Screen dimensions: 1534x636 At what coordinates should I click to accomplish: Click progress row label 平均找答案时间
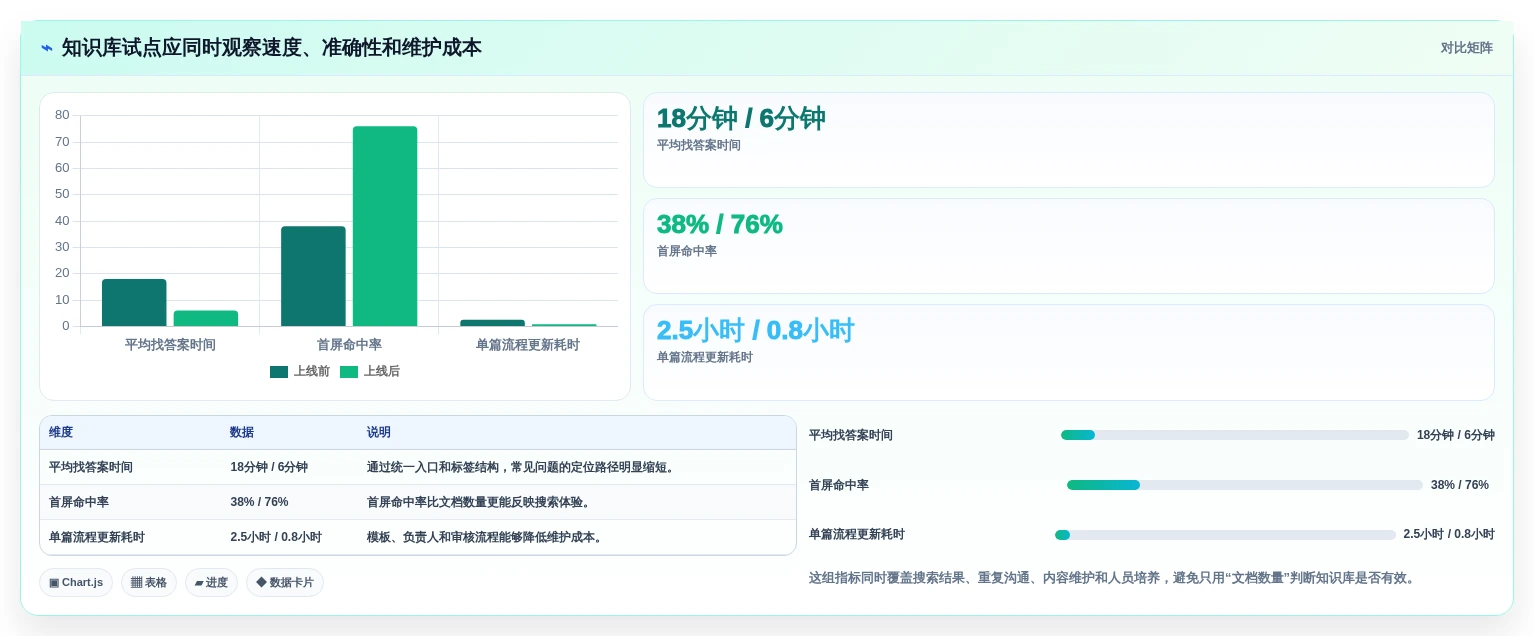851,435
